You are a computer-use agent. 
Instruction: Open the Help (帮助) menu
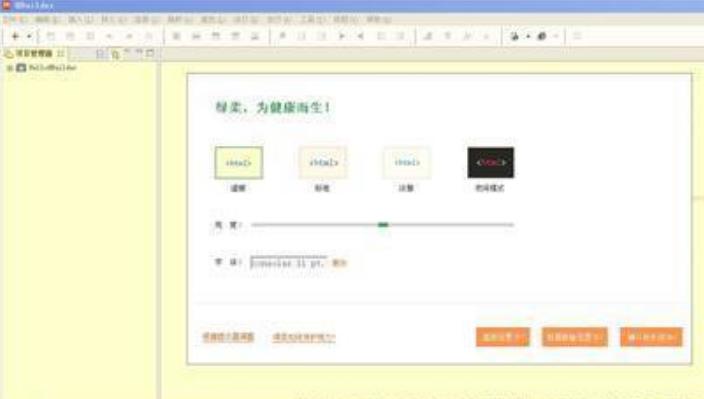(378, 19)
